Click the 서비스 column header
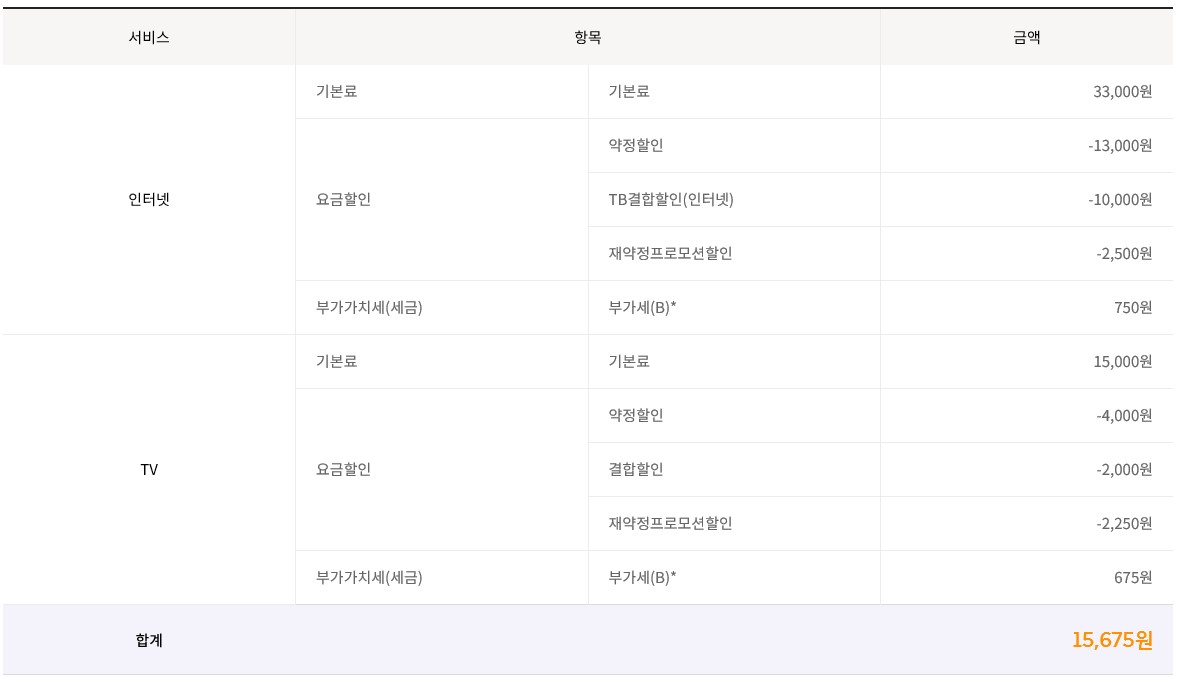Image resolution: width=1177 pixels, height=678 pixels. pos(149,37)
